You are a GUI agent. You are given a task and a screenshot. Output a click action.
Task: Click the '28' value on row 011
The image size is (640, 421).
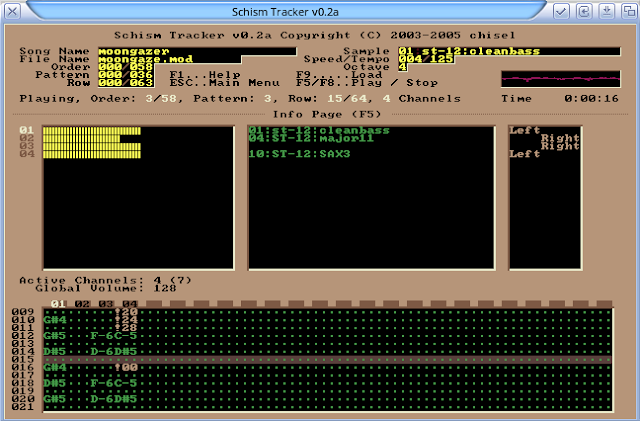click(x=130, y=328)
